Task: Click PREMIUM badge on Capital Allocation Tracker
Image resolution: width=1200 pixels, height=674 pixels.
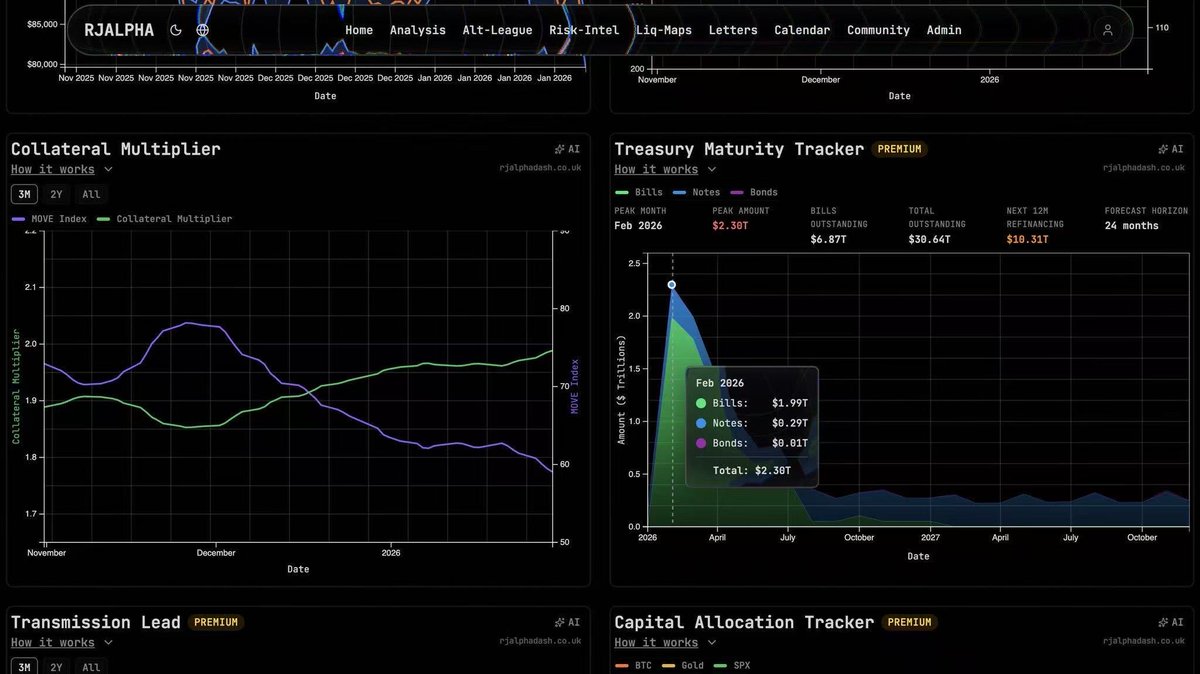Action: (910, 622)
